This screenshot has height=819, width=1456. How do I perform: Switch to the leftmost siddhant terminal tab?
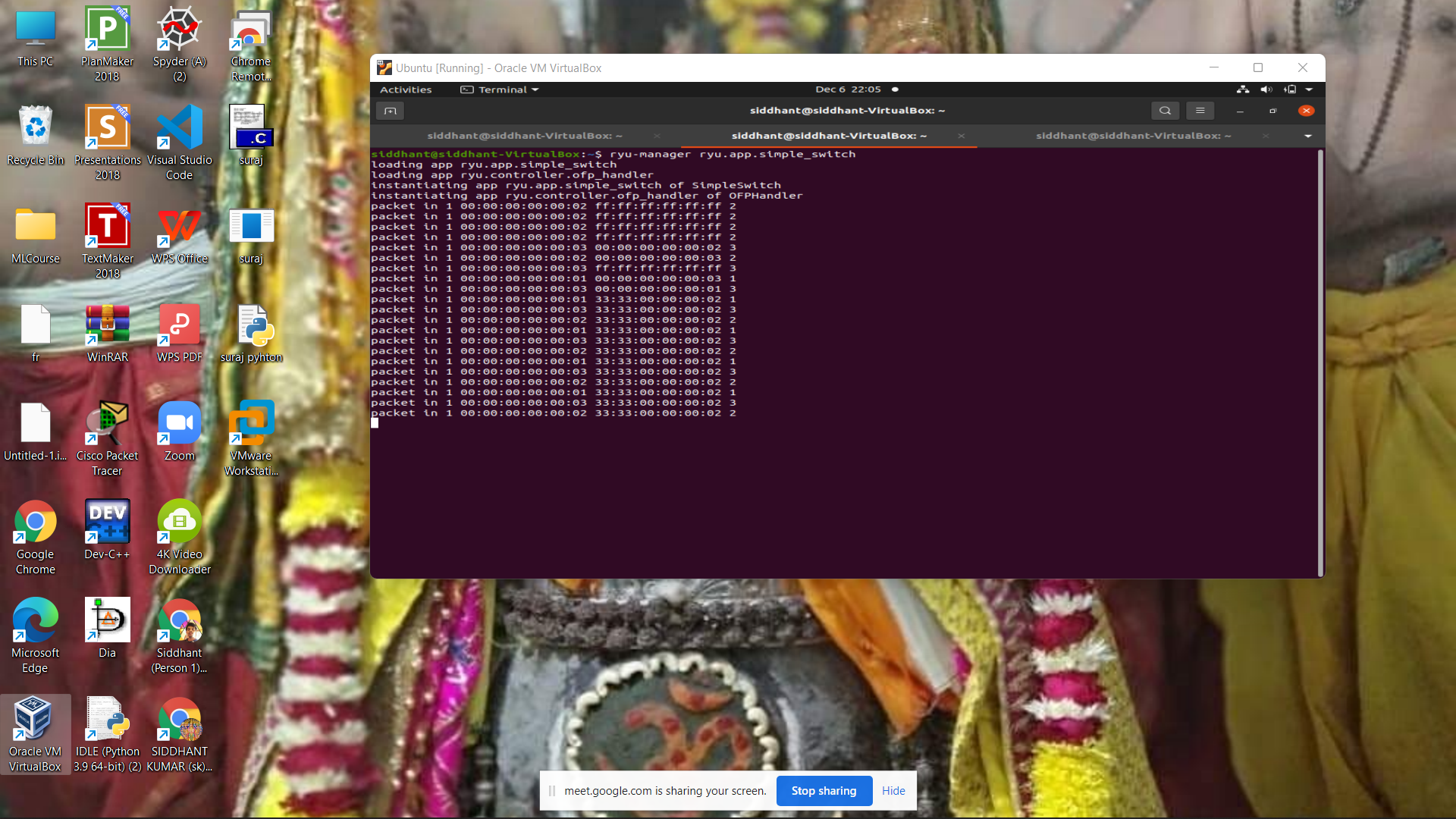click(x=525, y=136)
